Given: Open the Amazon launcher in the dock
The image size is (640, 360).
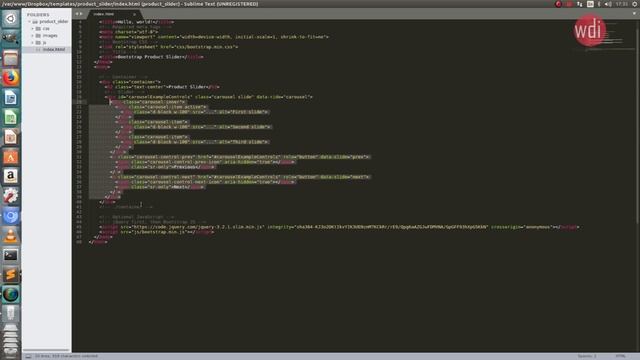Looking at the screenshot, I should (11, 176).
